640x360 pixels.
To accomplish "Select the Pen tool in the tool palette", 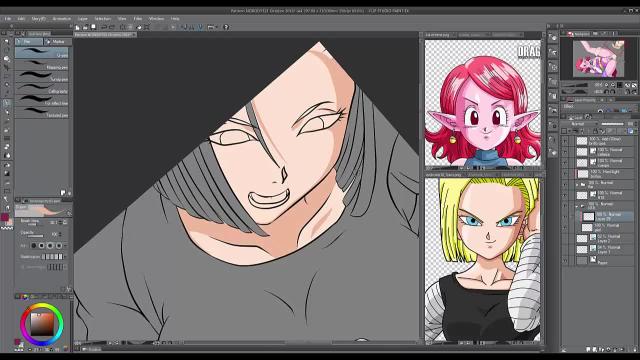I will 7,103.
